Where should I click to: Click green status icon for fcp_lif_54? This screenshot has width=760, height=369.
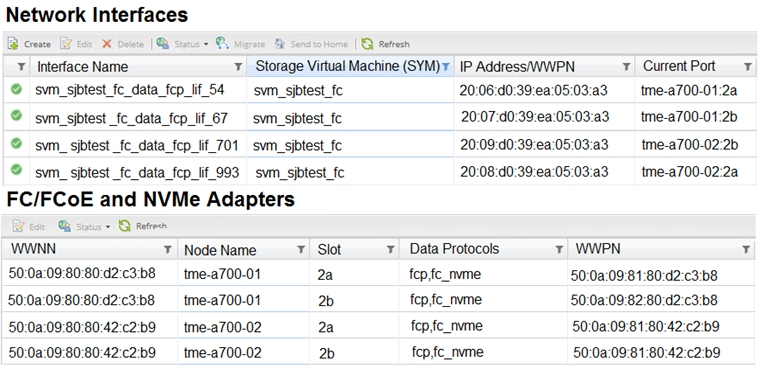16,89
